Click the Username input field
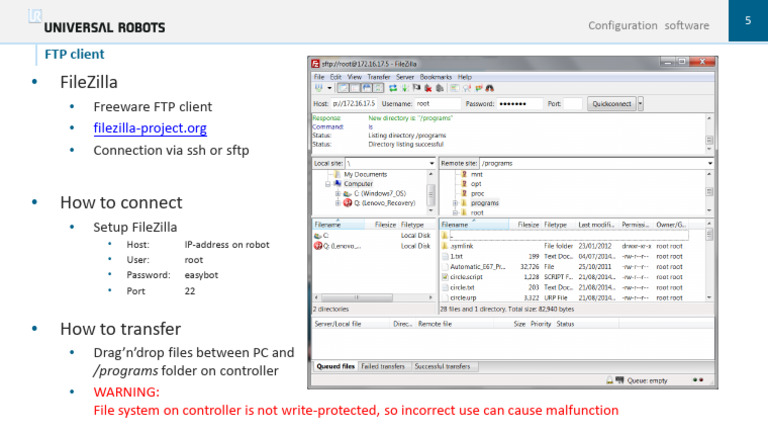 [437, 104]
